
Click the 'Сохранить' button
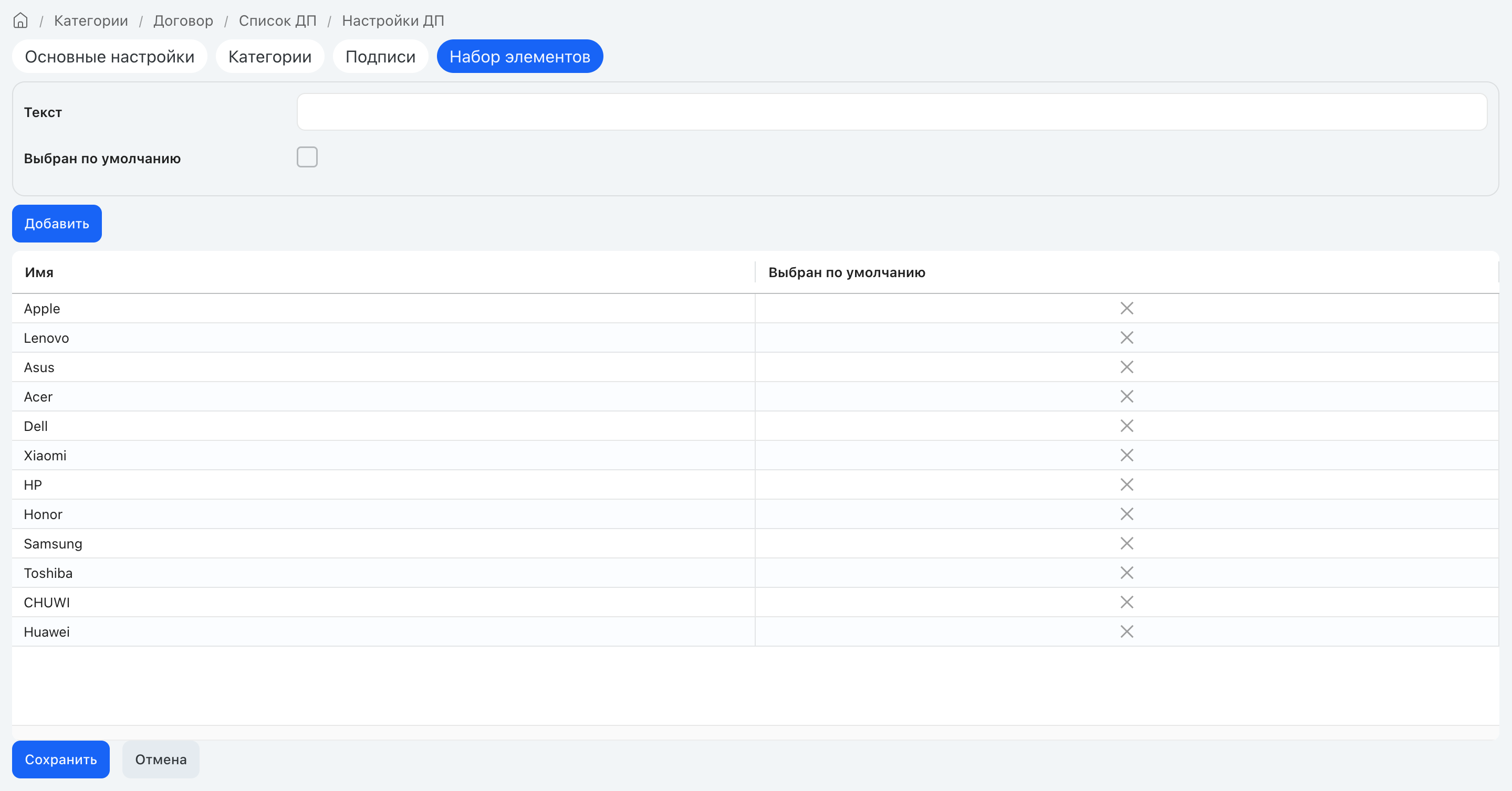(61, 759)
